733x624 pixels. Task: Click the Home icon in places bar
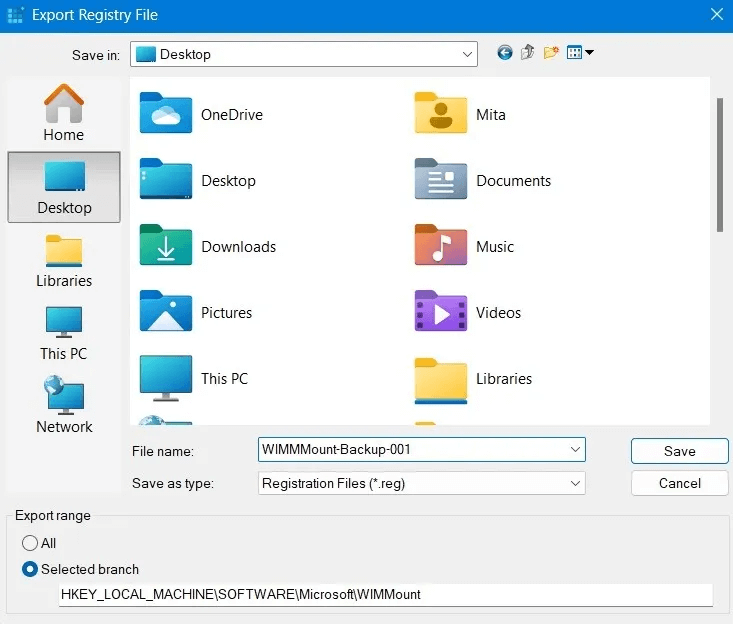pyautogui.click(x=64, y=103)
